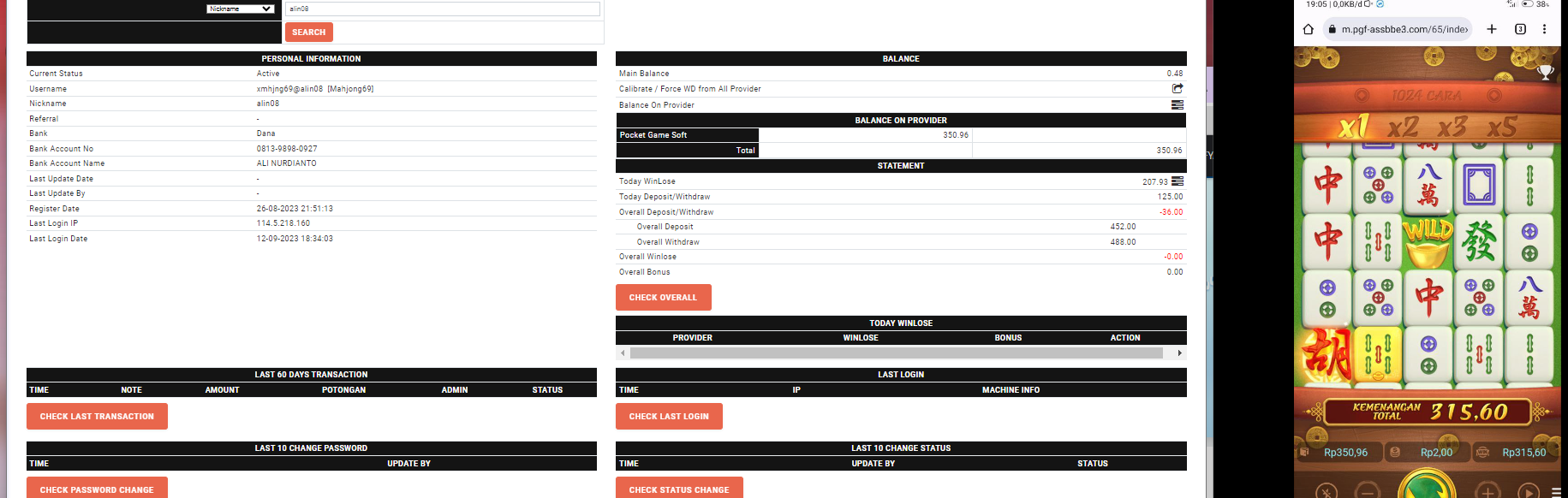This screenshot has width=1568, height=498.
Task: Click the Register Date 26-08-2023 21:51:13
Action: (x=295, y=209)
